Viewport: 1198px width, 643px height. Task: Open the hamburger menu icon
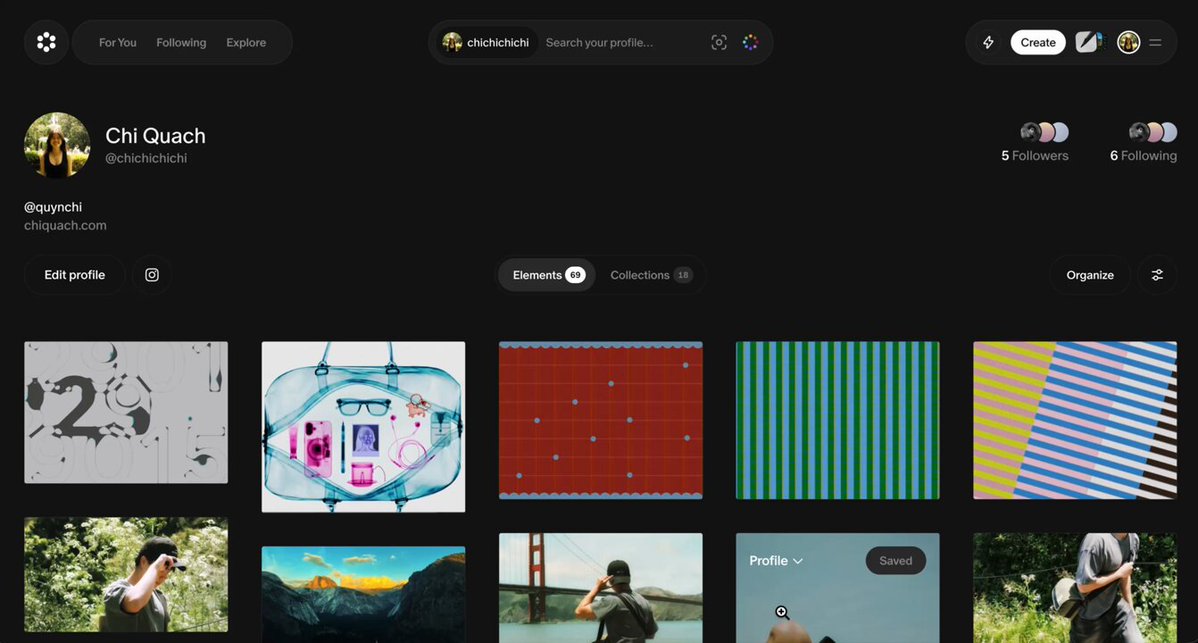(1155, 43)
